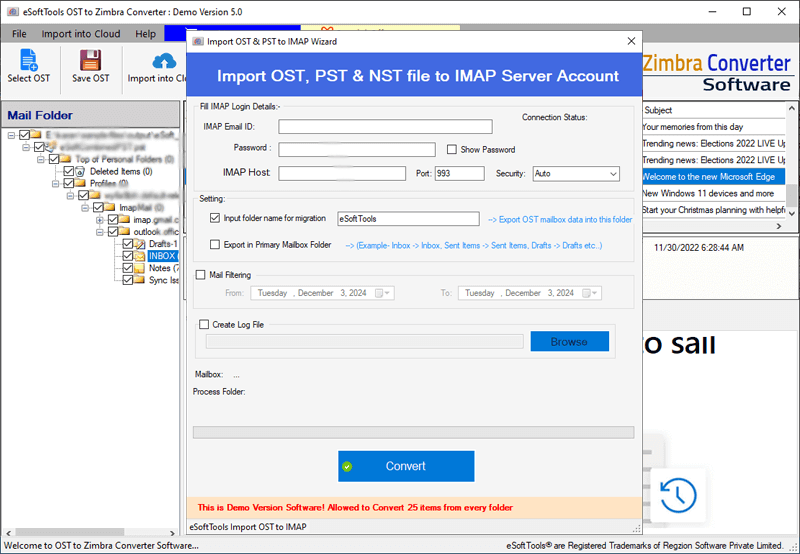The image size is (800, 554).
Task: Open the To date picker dropdown
Action: click(594, 293)
